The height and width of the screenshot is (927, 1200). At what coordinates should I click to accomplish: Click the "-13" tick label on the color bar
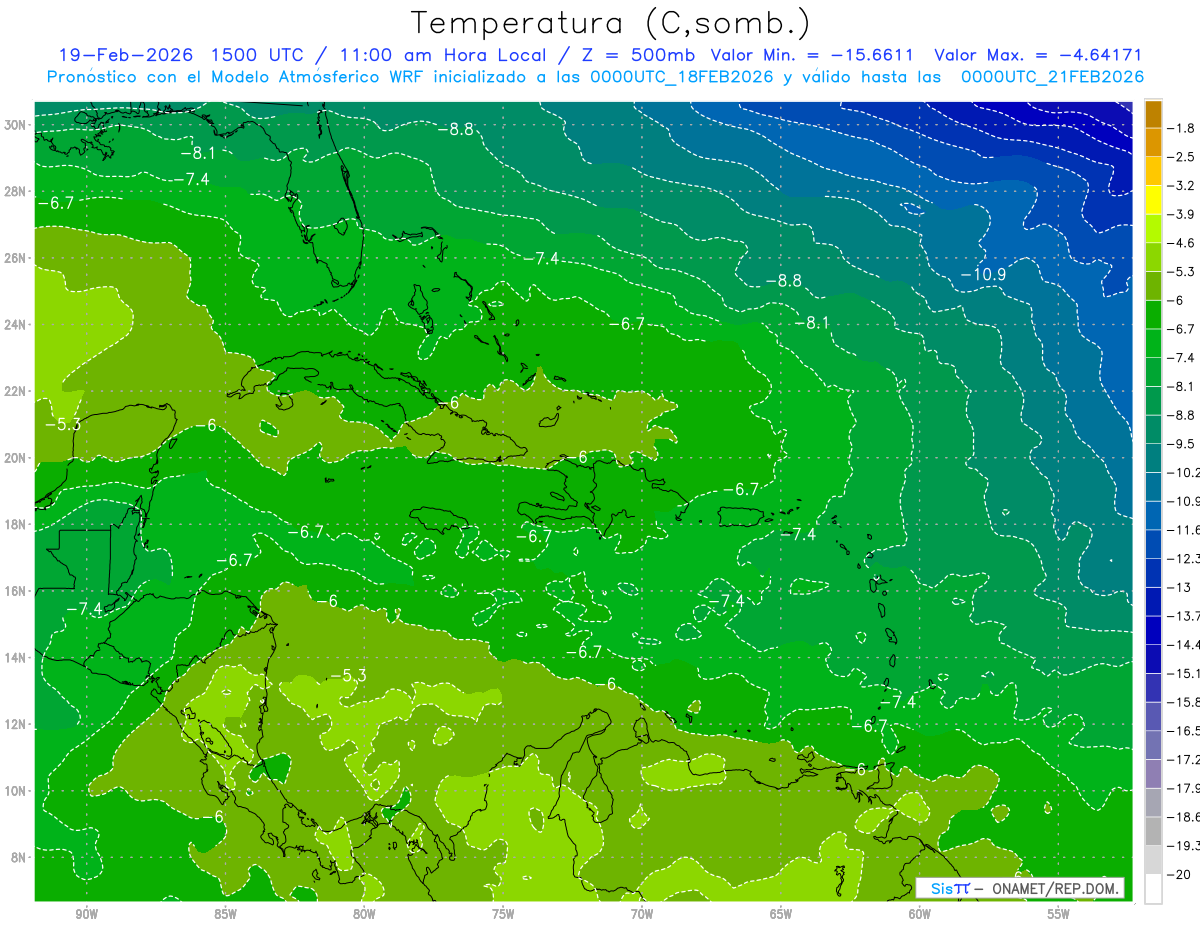coord(1180,587)
